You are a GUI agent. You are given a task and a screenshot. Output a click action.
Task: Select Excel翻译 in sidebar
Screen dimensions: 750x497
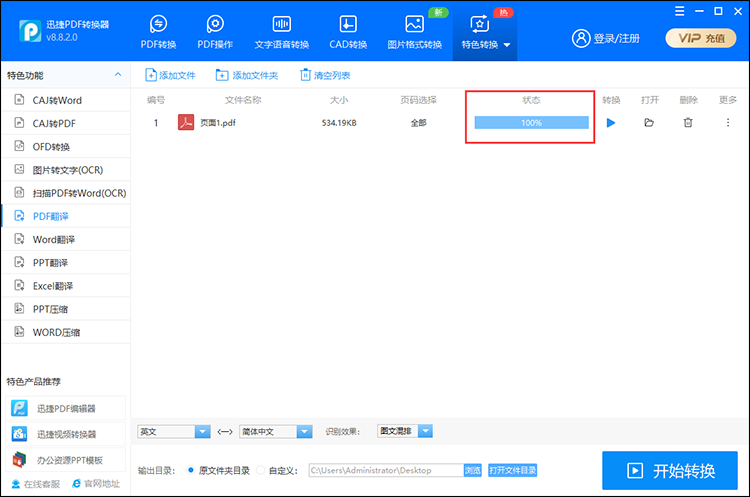[66, 286]
